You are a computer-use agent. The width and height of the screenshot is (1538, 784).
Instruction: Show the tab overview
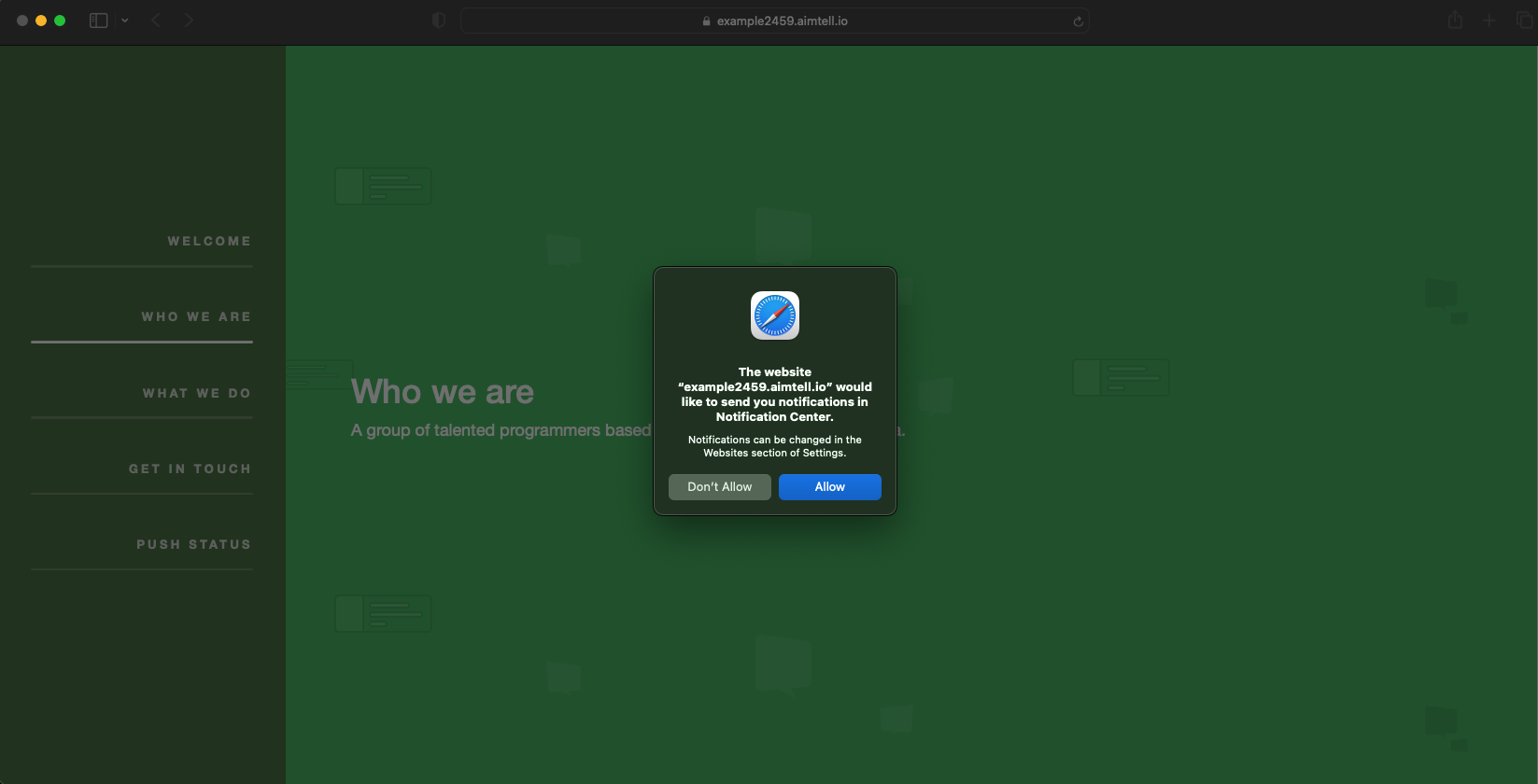click(1524, 21)
